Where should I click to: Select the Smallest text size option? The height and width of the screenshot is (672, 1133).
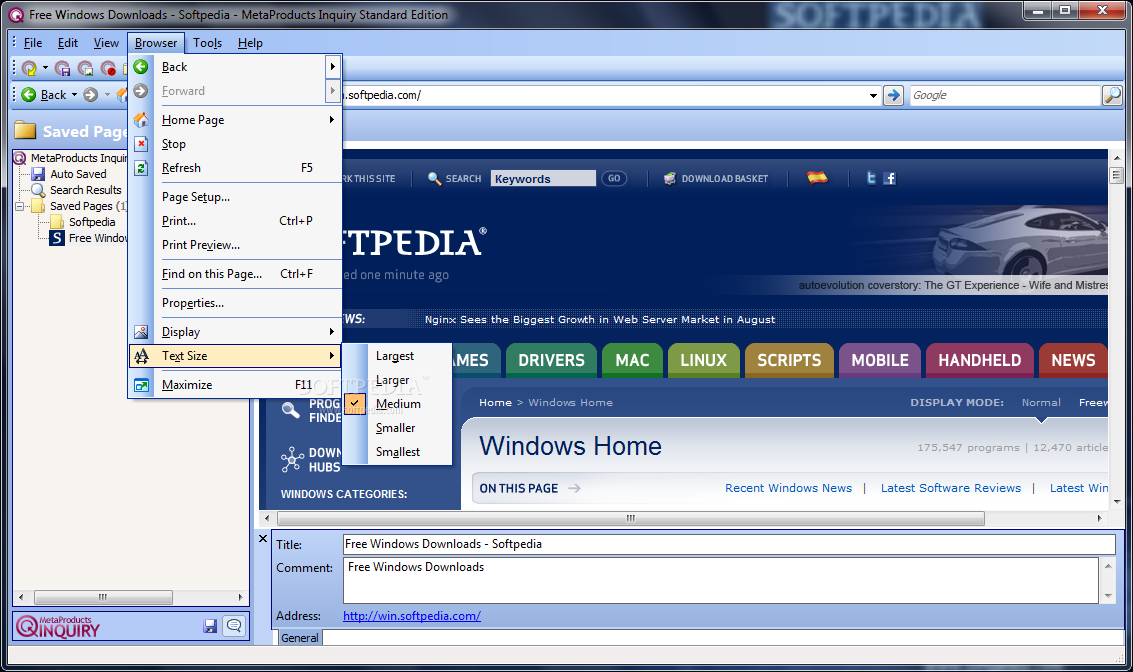(x=397, y=452)
